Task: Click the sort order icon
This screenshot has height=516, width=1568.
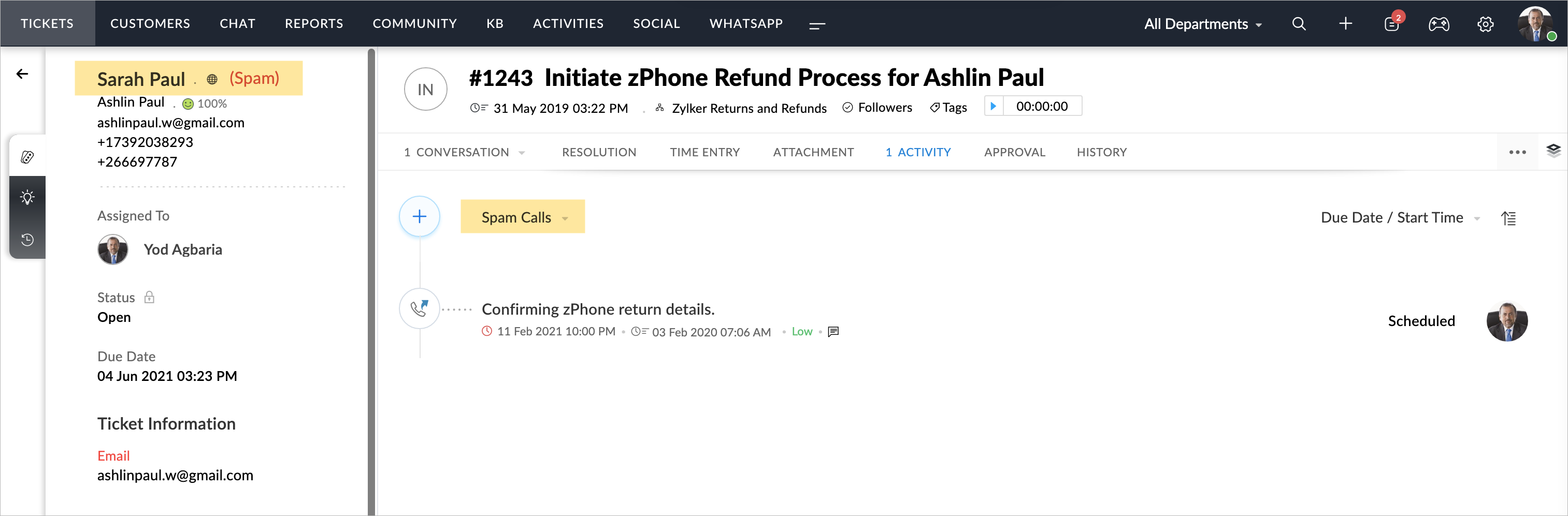Action: pyautogui.click(x=1508, y=218)
